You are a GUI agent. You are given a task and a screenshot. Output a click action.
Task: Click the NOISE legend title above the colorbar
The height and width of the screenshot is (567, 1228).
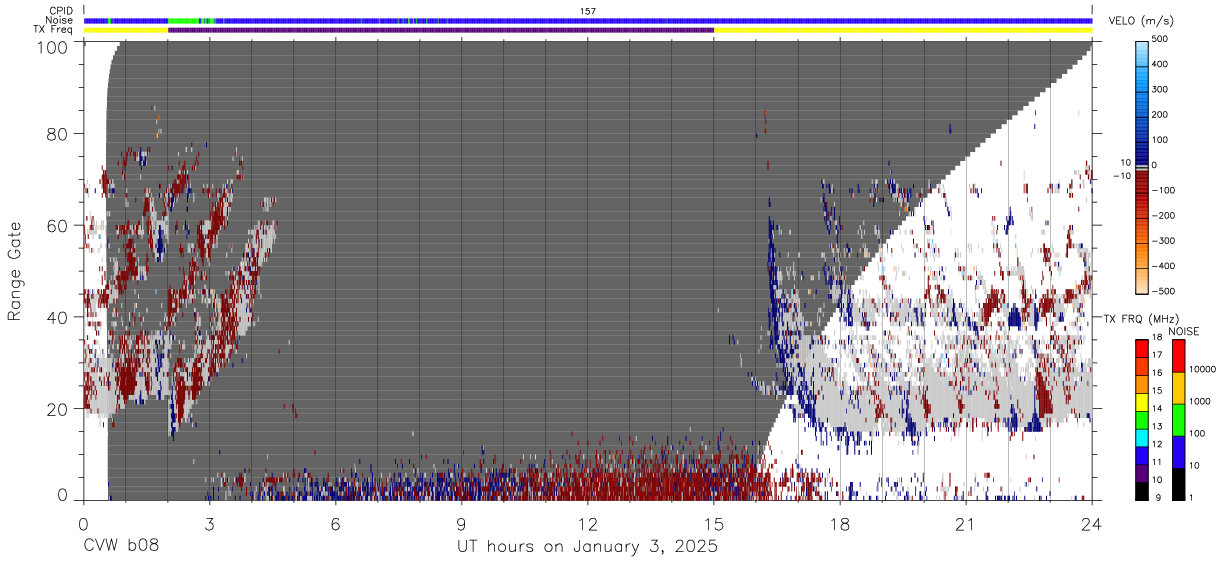[x=1184, y=331]
